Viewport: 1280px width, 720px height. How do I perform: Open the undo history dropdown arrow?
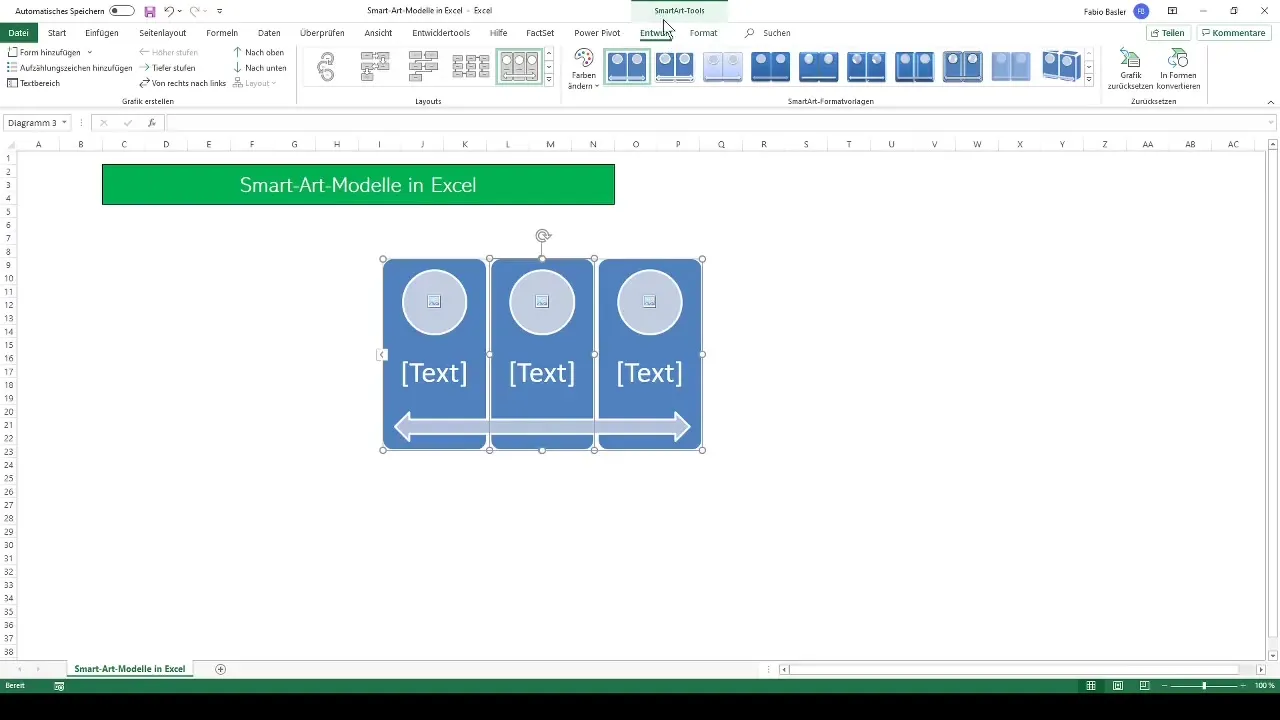point(180,11)
